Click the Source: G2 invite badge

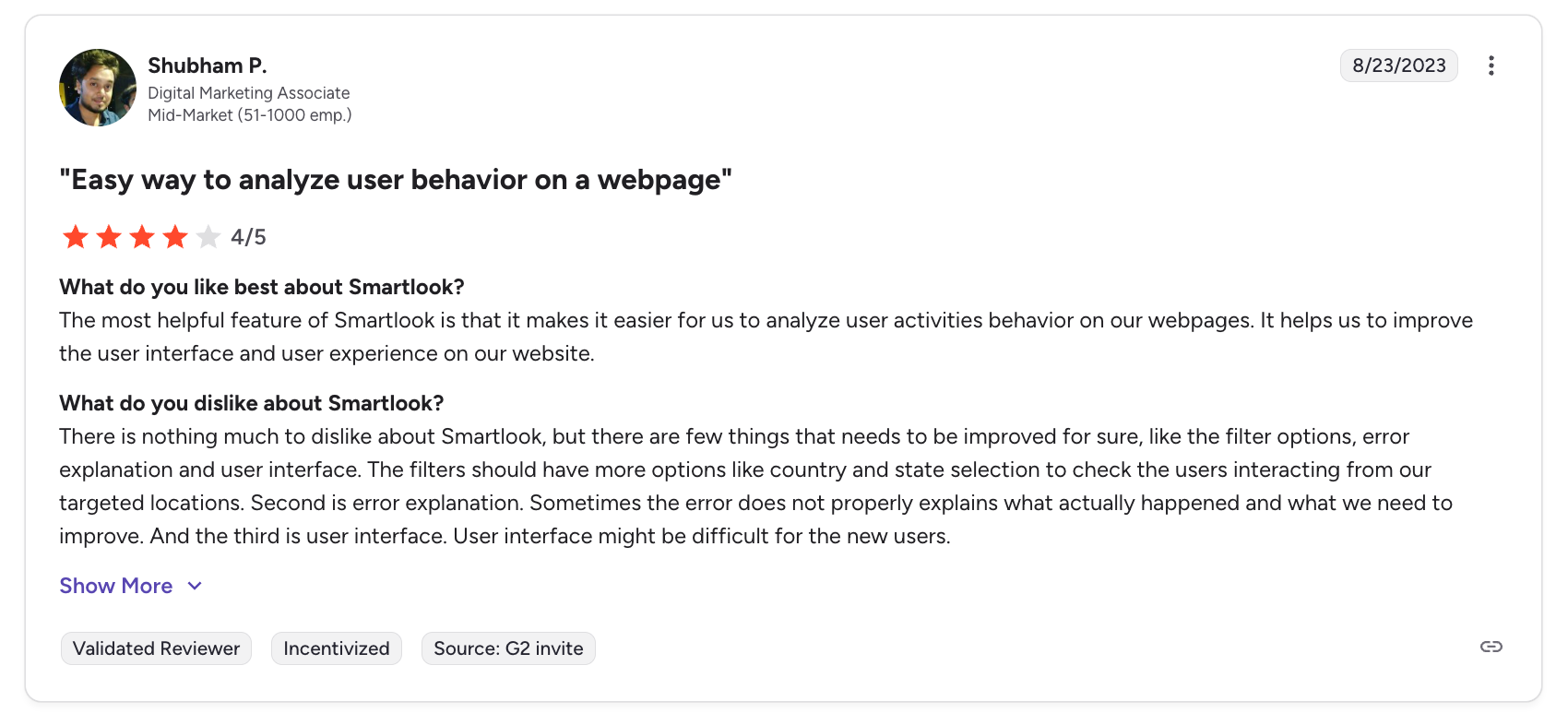tap(508, 648)
